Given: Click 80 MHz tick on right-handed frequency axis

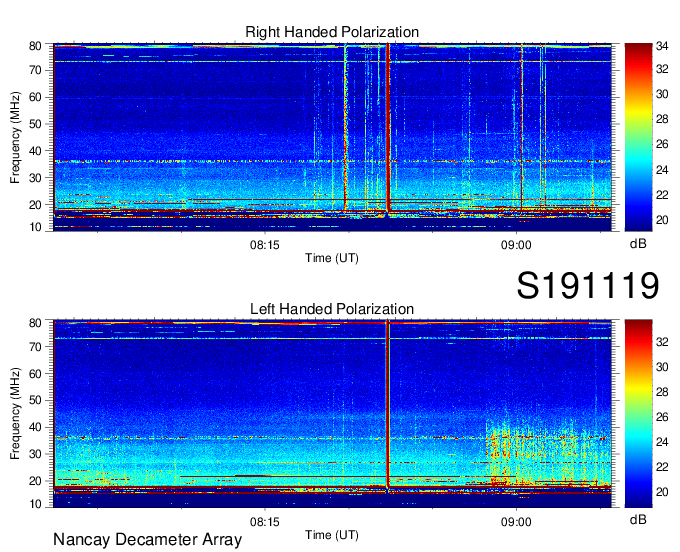Looking at the screenshot, I should (x=35, y=46).
